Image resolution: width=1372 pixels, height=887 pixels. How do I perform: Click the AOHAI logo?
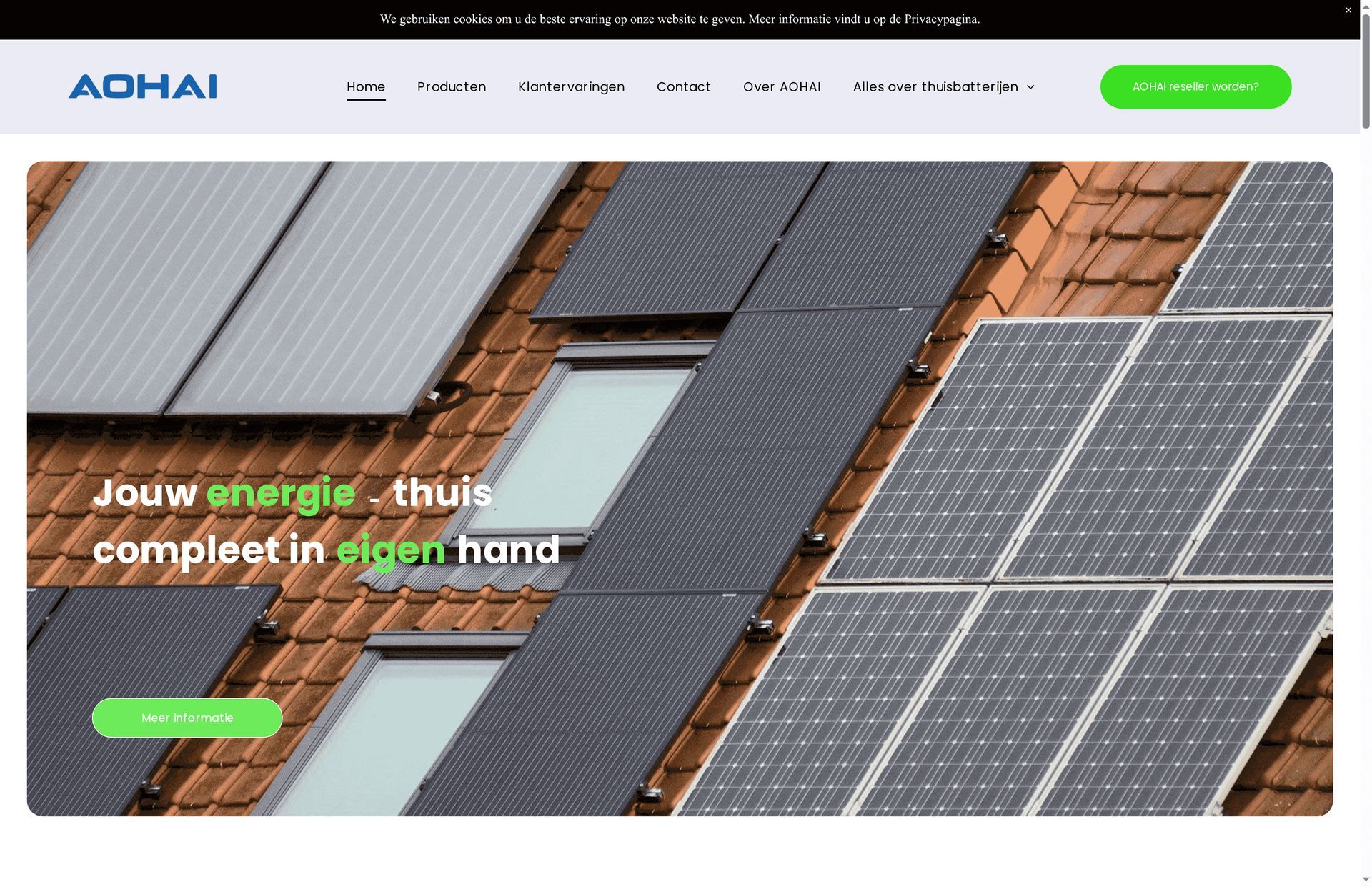click(x=143, y=86)
